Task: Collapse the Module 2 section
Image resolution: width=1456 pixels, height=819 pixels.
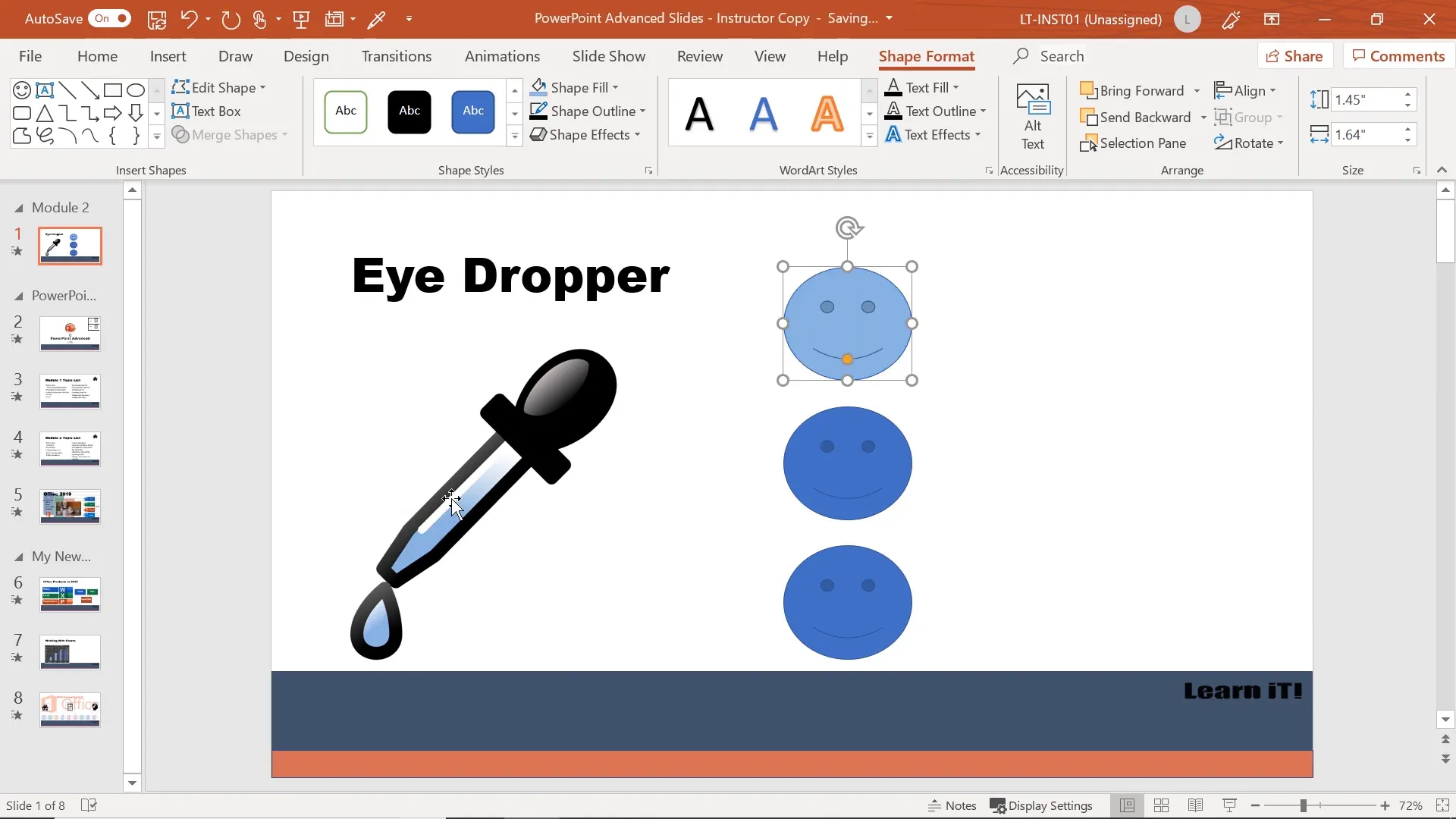Action: coord(19,208)
